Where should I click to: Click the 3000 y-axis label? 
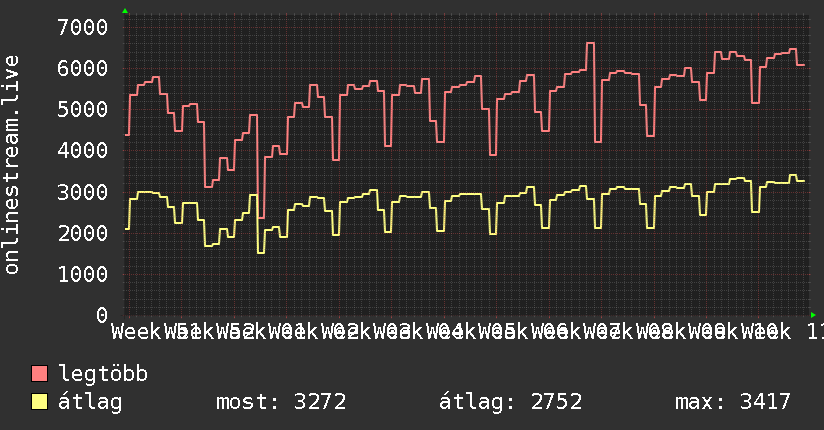click(x=83, y=192)
